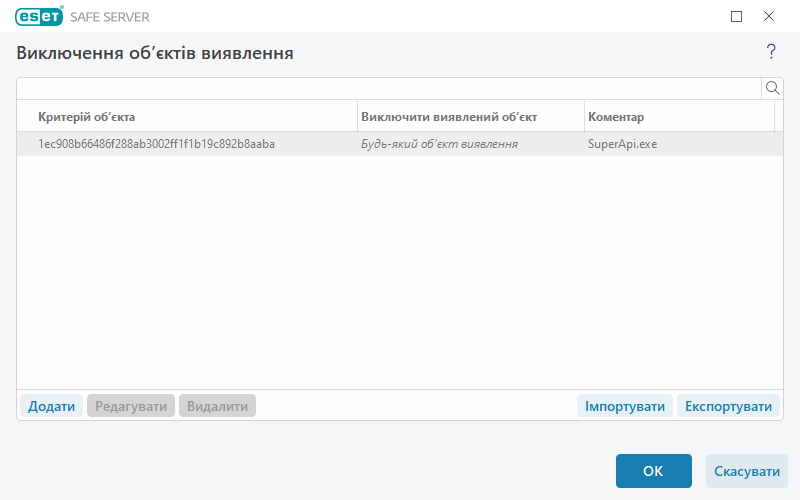Sort by the Коментар column header
The image size is (800, 500).
678,117
